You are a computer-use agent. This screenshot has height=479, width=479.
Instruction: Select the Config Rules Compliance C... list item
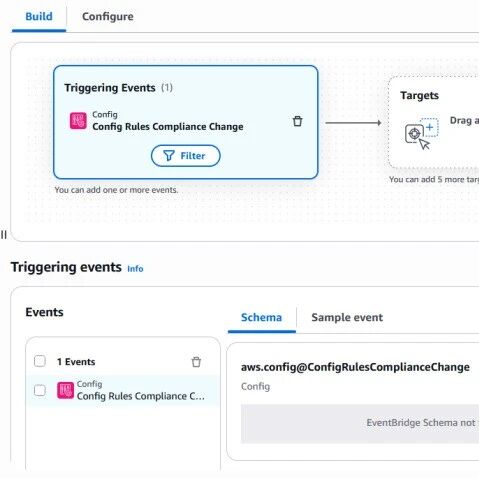123,390
